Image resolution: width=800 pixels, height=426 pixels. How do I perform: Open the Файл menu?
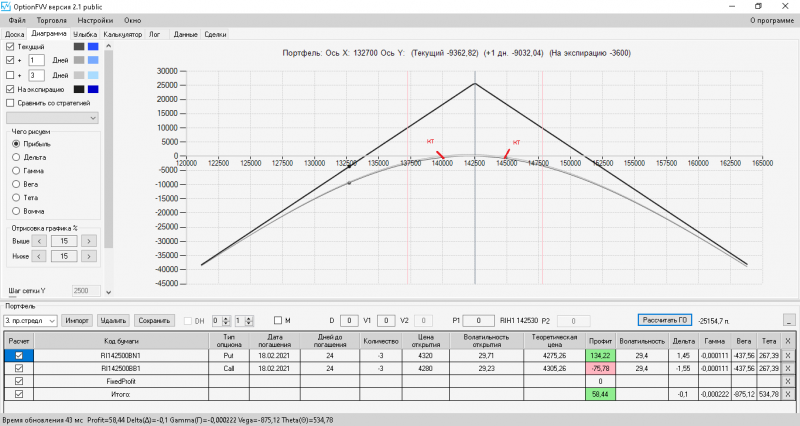click(x=17, y=20)
